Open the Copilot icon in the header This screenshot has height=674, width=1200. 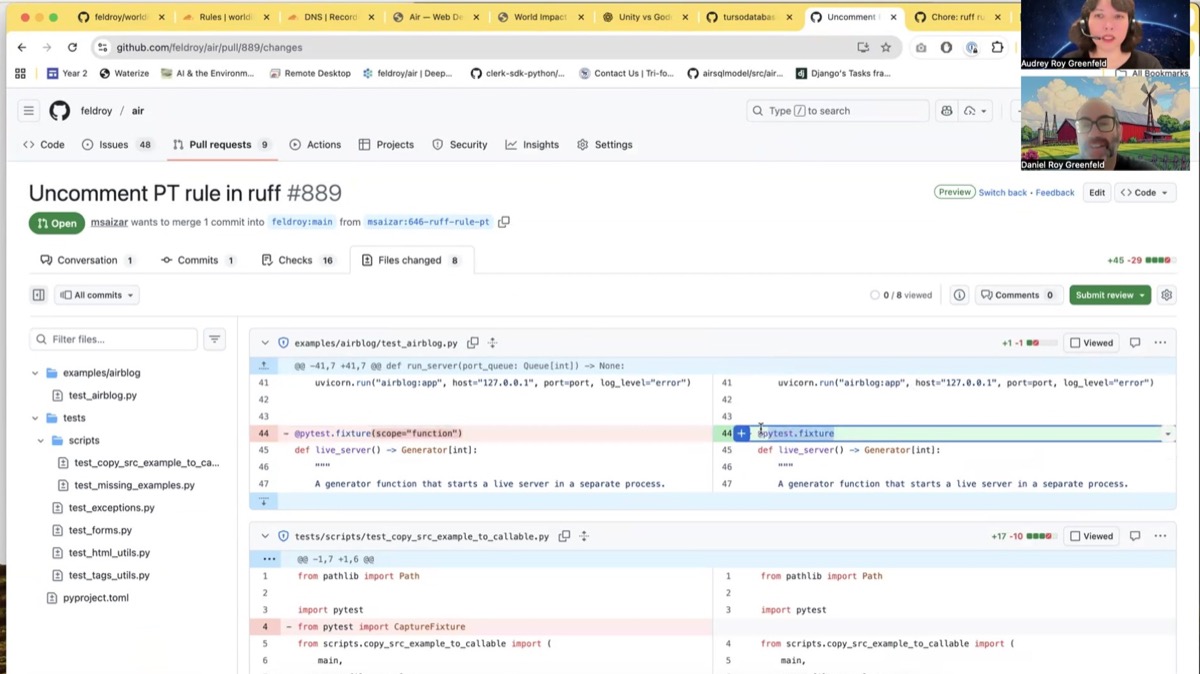[946, 110]
